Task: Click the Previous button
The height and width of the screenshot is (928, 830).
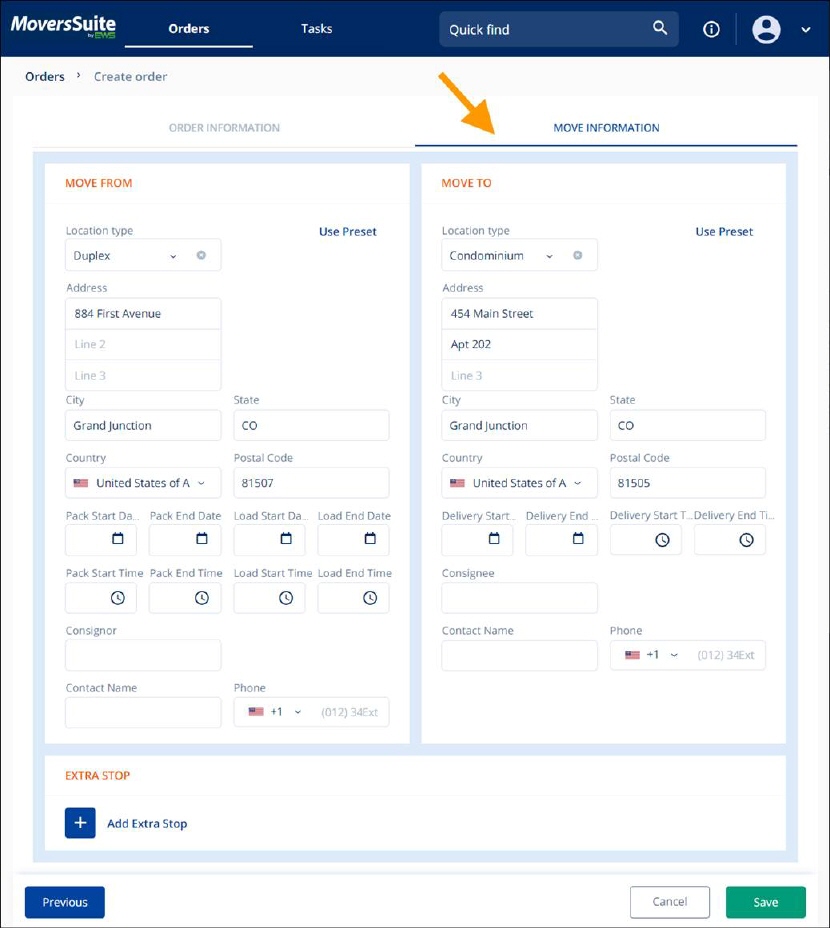Action: 65,902
